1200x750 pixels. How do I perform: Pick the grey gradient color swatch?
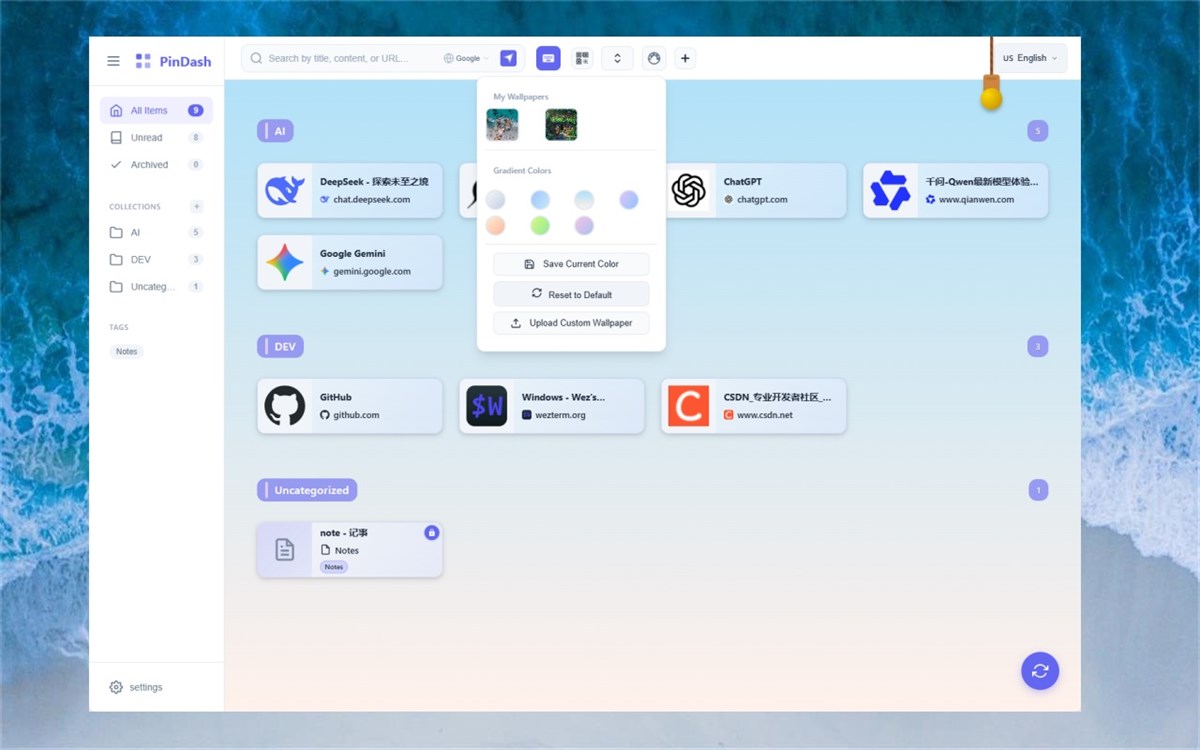[495, 200]
